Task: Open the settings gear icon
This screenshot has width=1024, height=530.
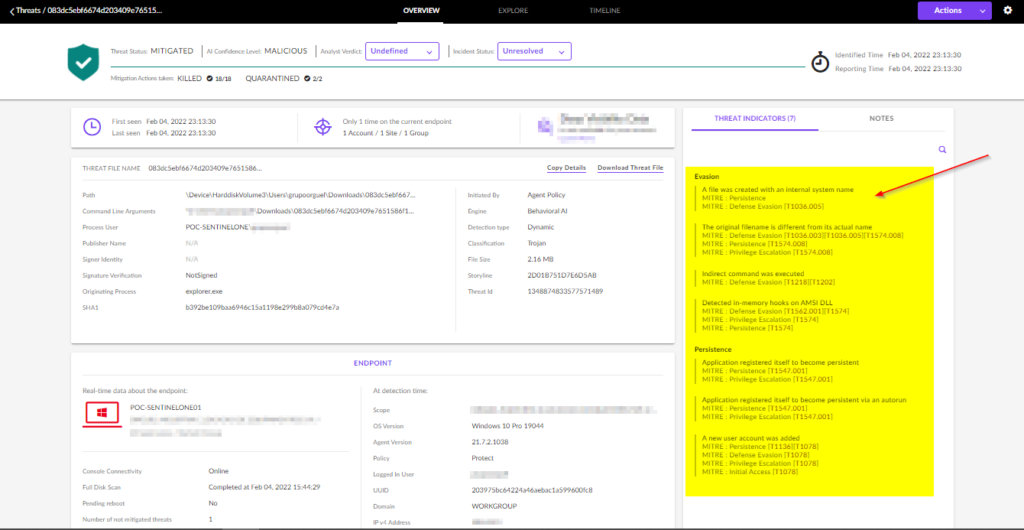Action: coord(1006,10)
